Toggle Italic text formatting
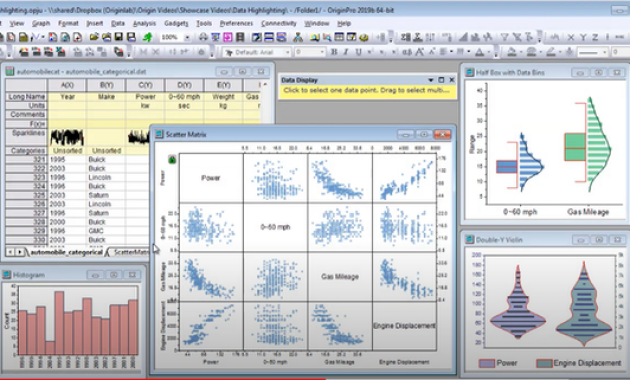The image size is (630, 380). (346, 52)
